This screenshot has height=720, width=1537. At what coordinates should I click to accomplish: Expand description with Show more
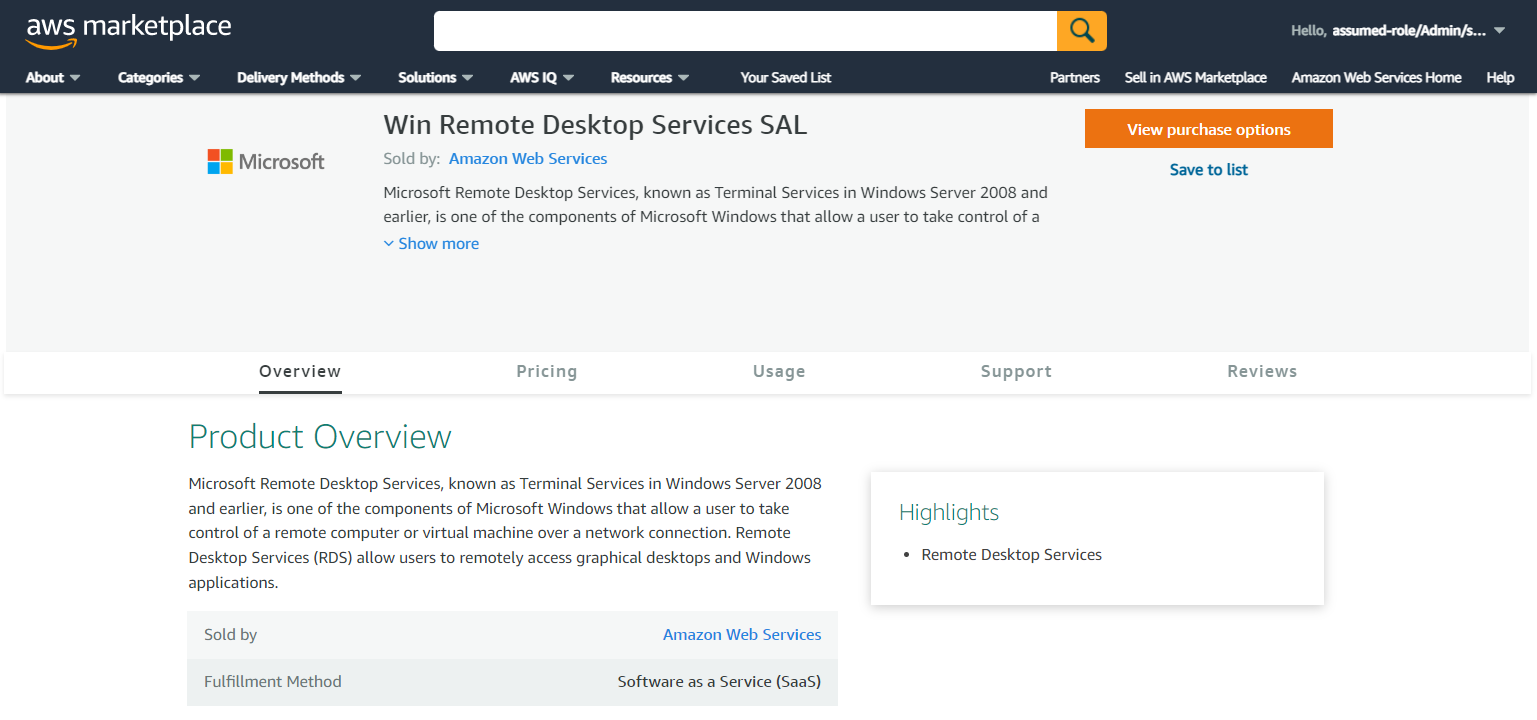(431, 244)
